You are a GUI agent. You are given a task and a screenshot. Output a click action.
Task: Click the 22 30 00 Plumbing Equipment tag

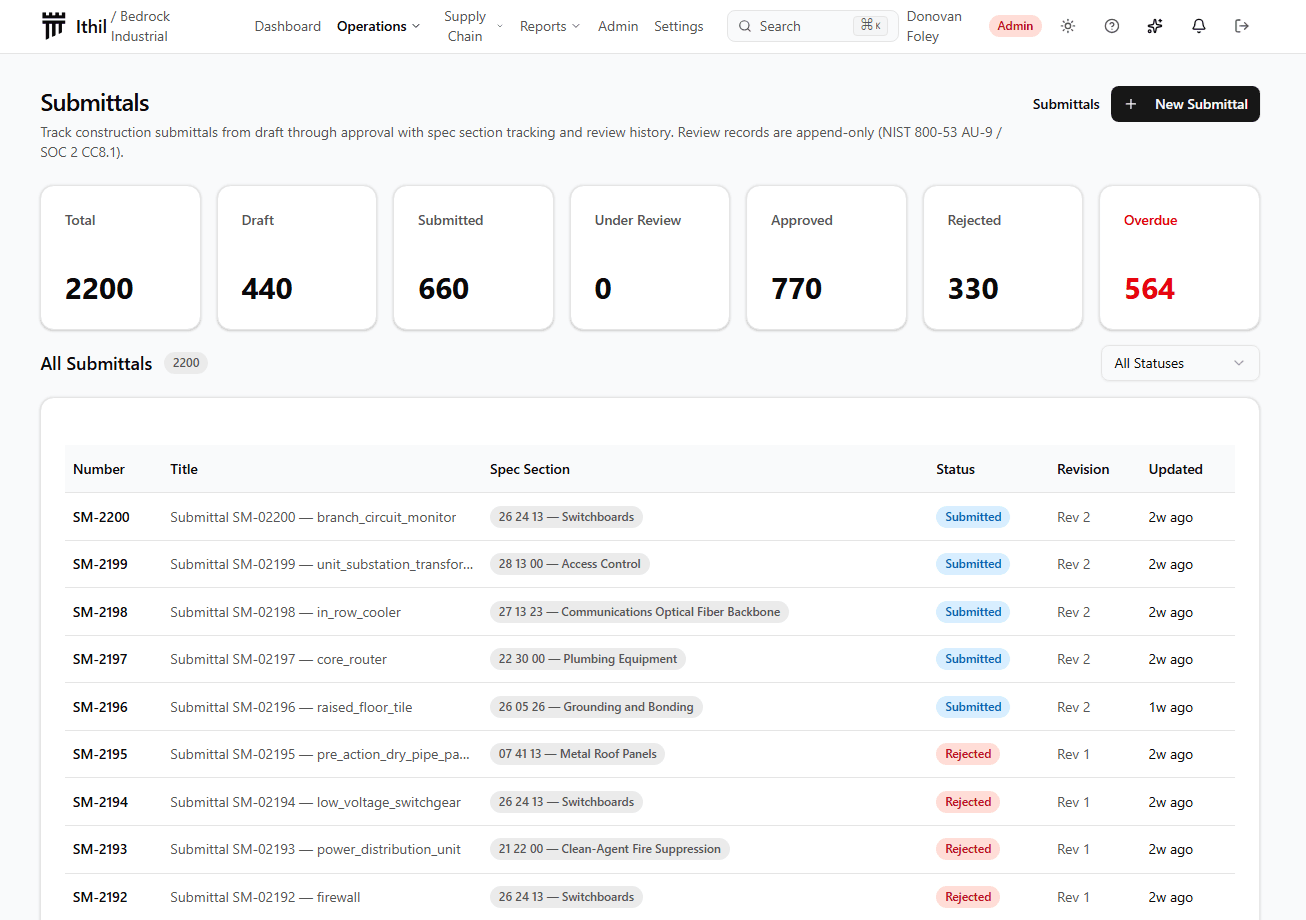coord(588,659)
